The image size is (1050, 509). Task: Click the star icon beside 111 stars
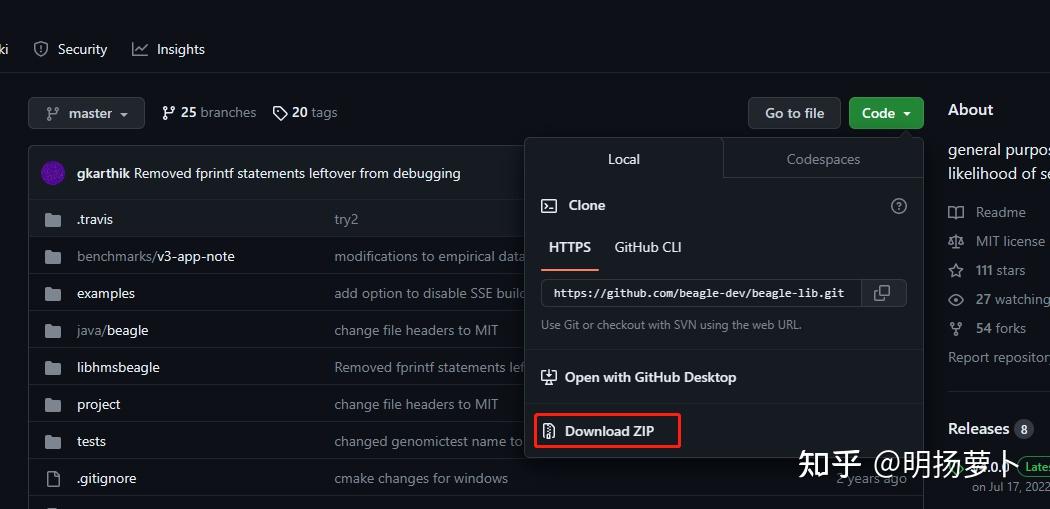pyautogui.click(x=956, y=271)
